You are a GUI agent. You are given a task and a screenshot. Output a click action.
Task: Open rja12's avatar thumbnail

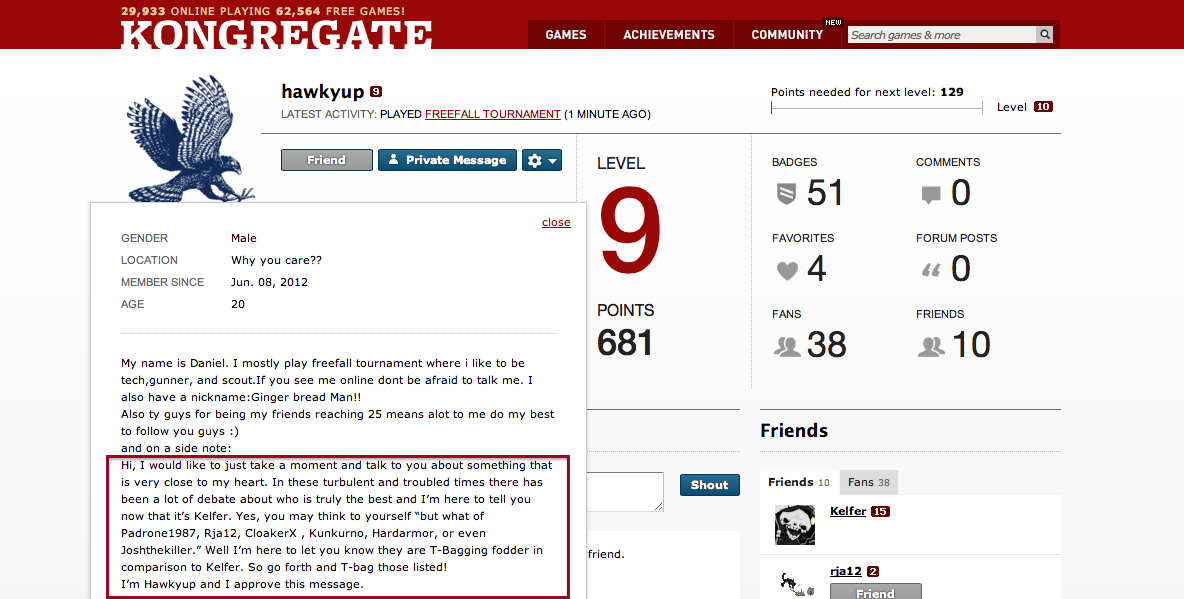click(794, 582)
